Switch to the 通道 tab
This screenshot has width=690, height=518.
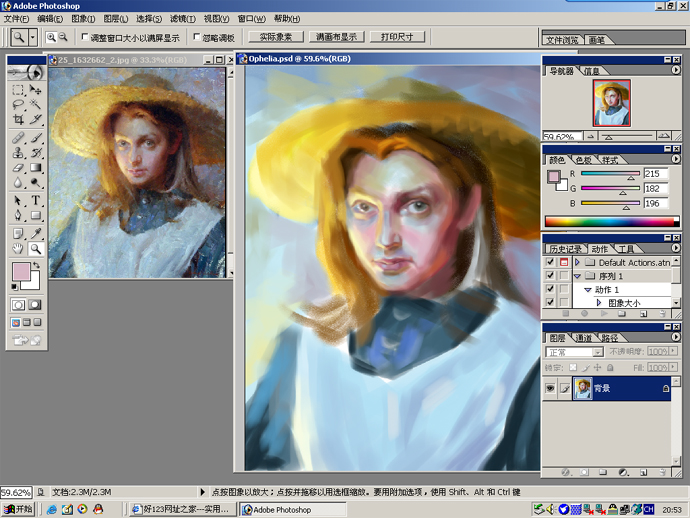(584, 338)
